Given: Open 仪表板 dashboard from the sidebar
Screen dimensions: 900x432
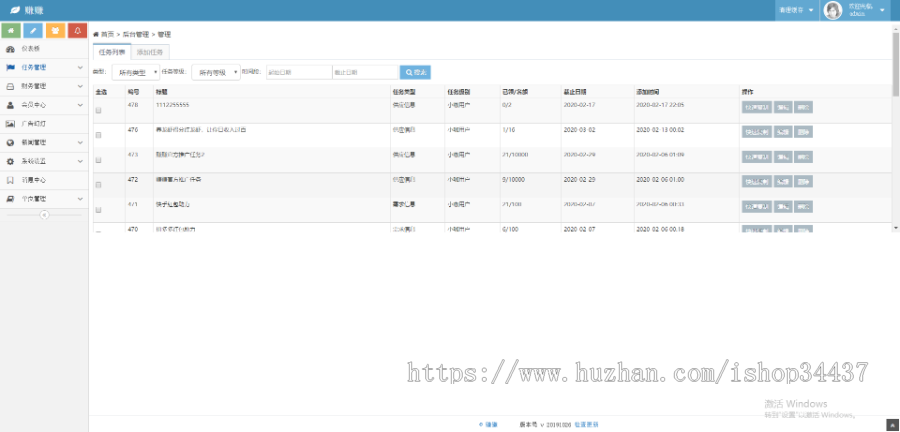Looking at the screenshot, I should pos(31,48).
